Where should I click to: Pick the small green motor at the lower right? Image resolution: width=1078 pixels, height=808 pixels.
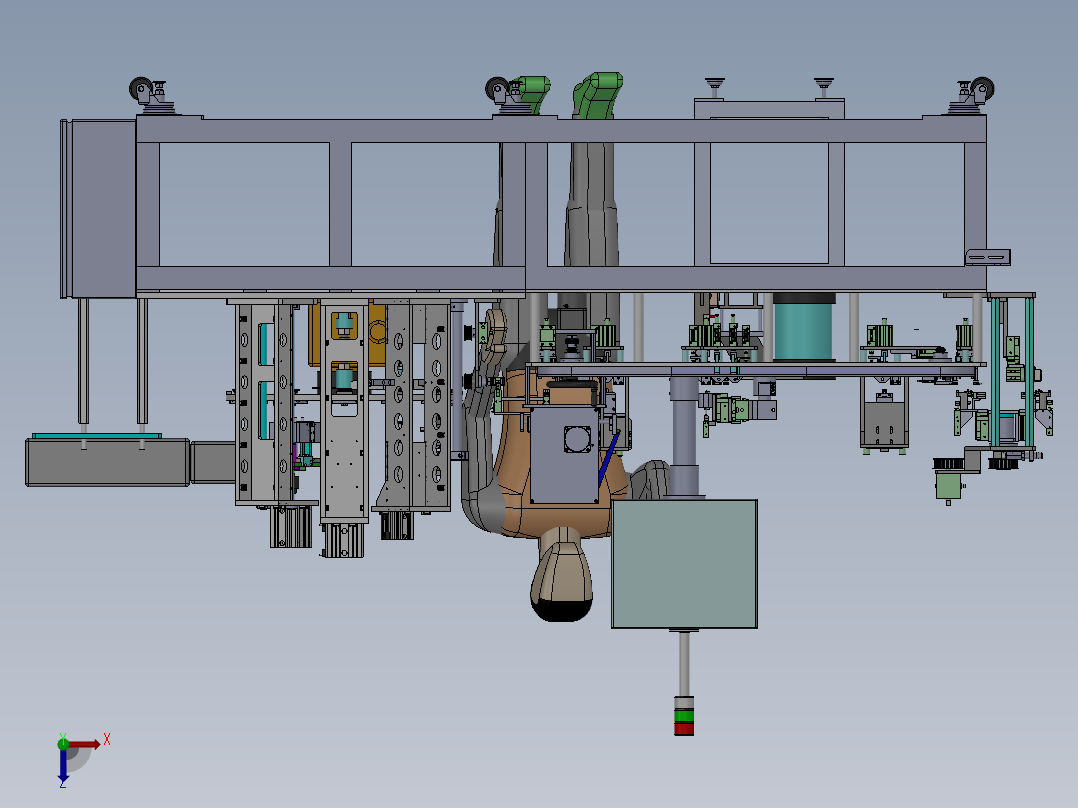pos(948,485)
